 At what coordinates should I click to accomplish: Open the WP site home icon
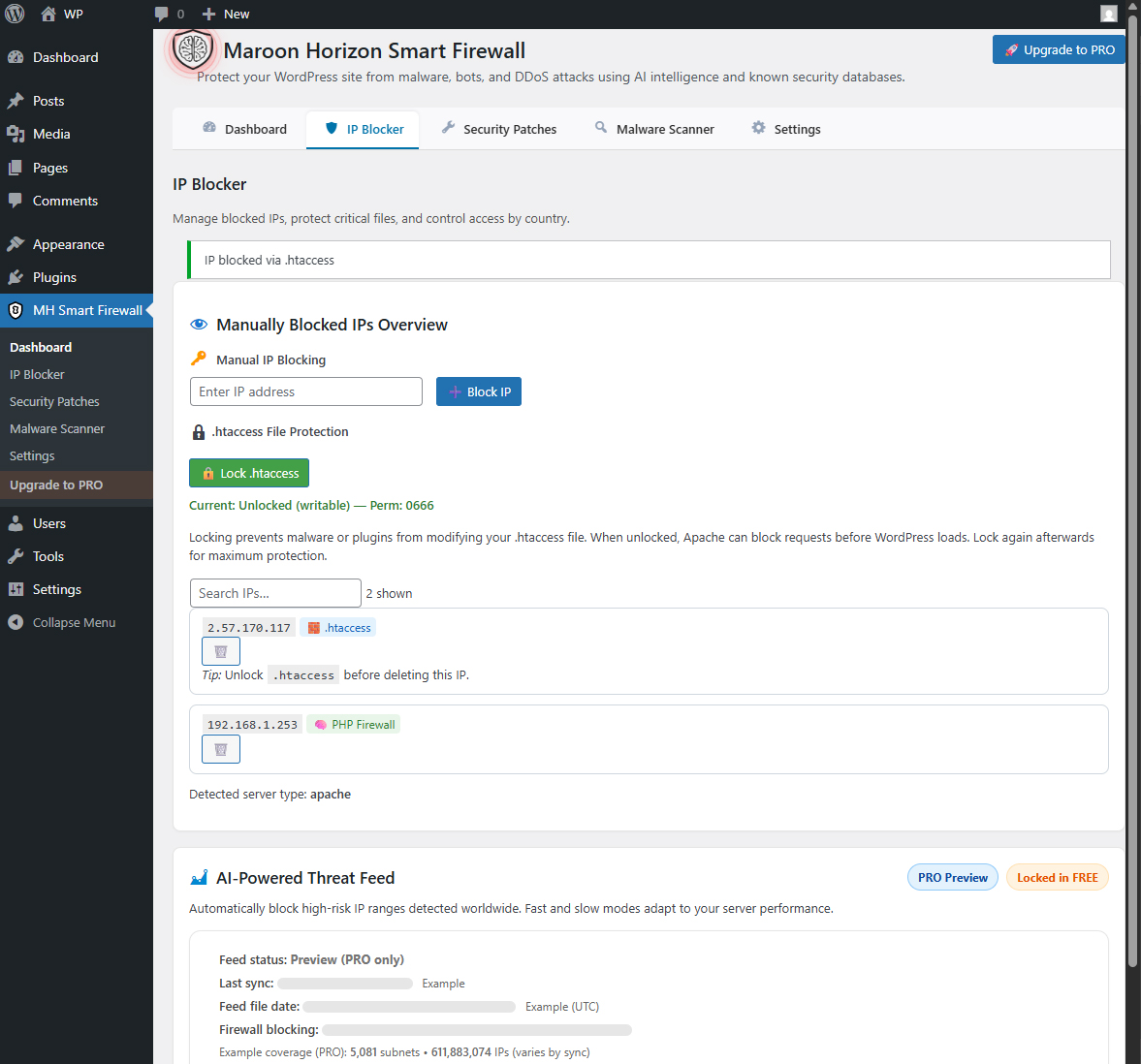48,14
